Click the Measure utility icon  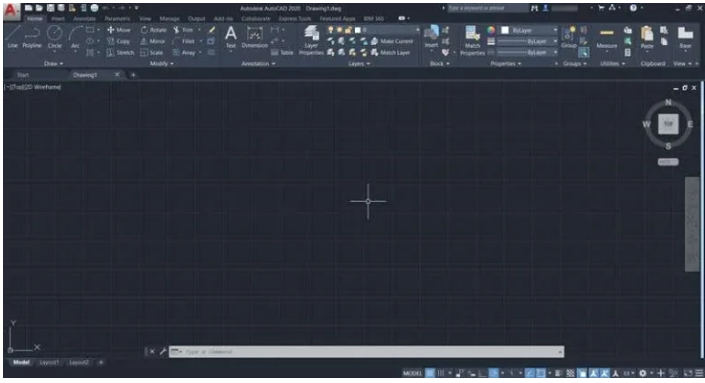click(x=607, y=38)
